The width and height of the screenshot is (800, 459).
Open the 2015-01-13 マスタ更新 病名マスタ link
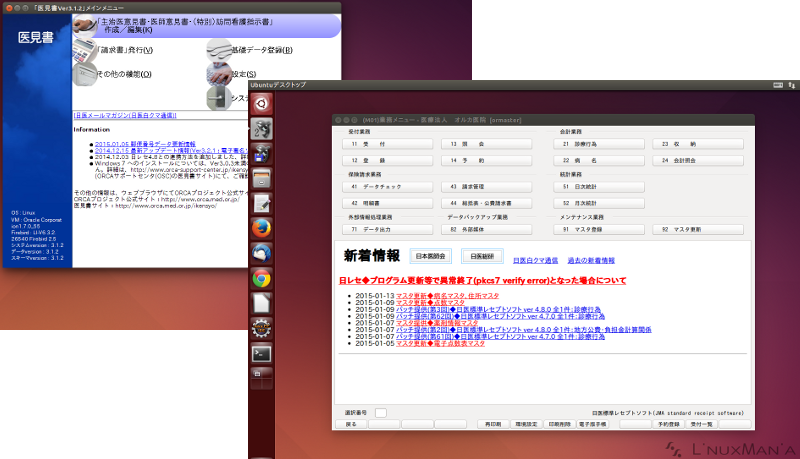pyautogui.click(x=447, y=296)
